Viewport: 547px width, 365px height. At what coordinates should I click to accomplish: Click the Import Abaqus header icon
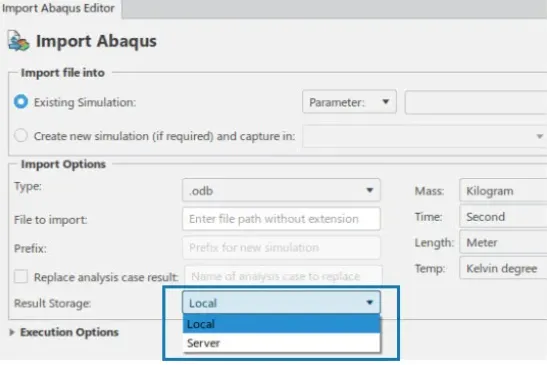(18, 41)
